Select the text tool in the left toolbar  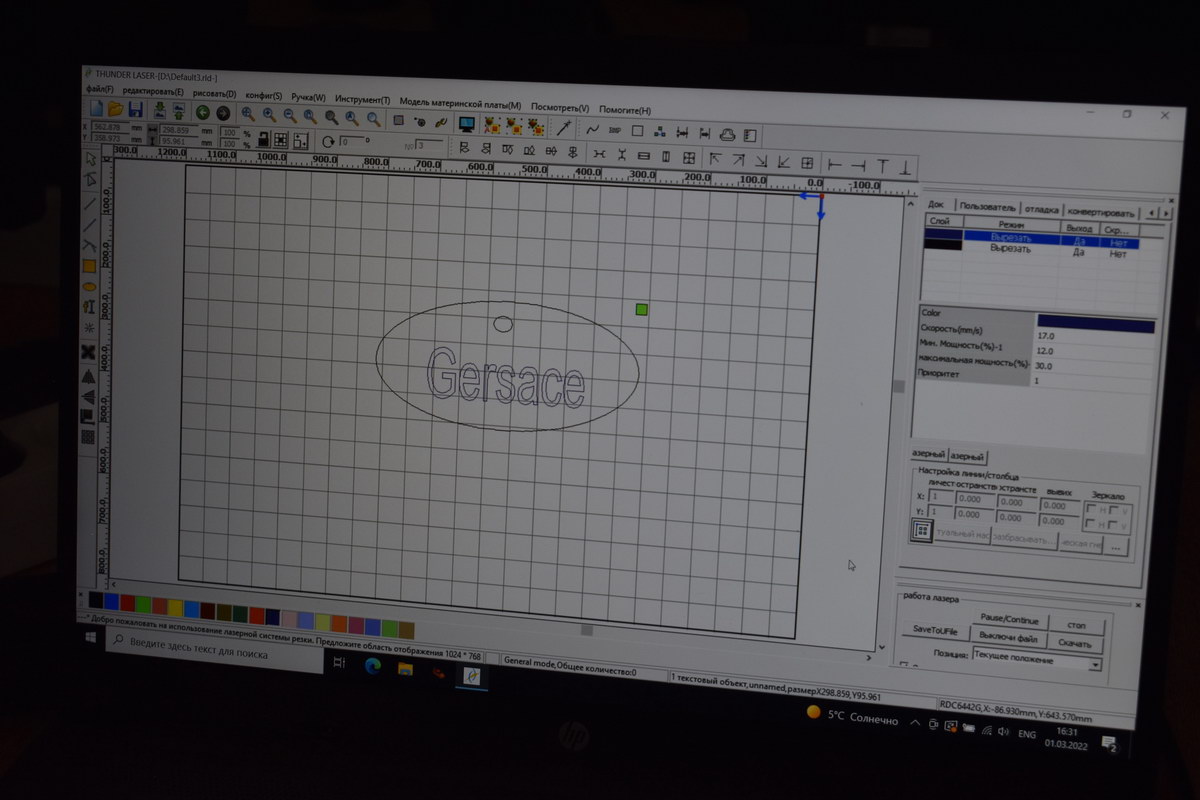tap(89, 306)
